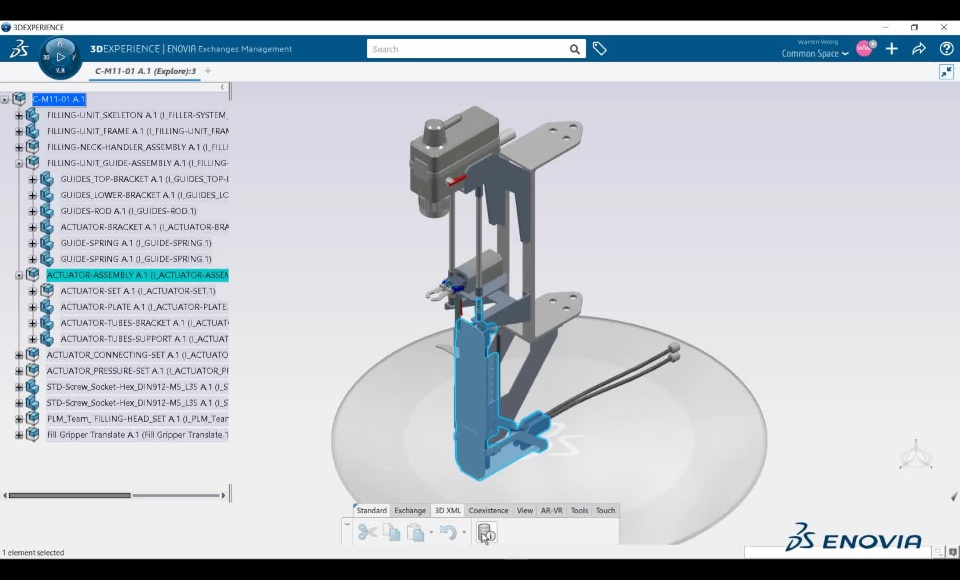Open the Undo history dropdown arrow
The height and width of the screenshot is (580, 960).
coord(463,532)
